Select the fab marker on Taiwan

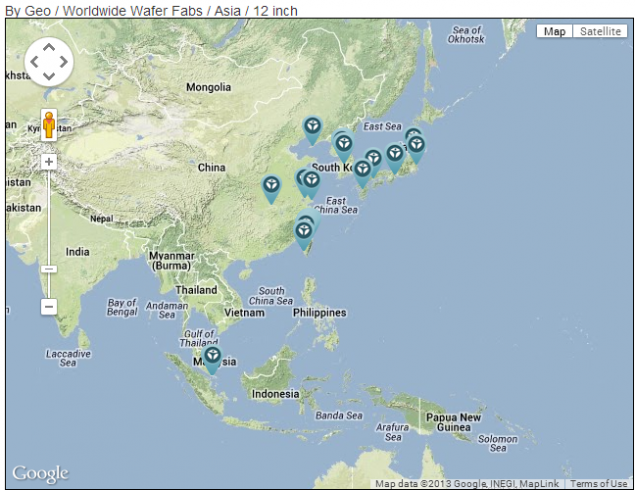304,232
